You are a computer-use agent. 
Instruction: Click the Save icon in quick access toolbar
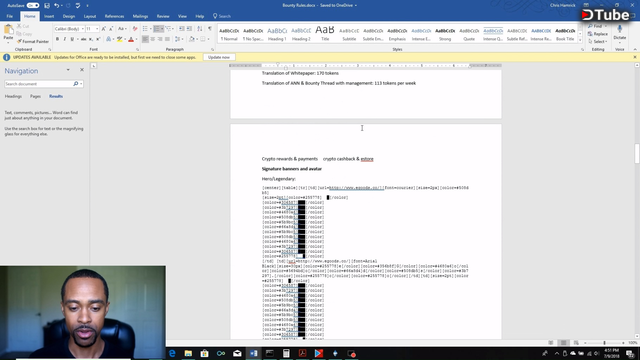coord(47,5)
